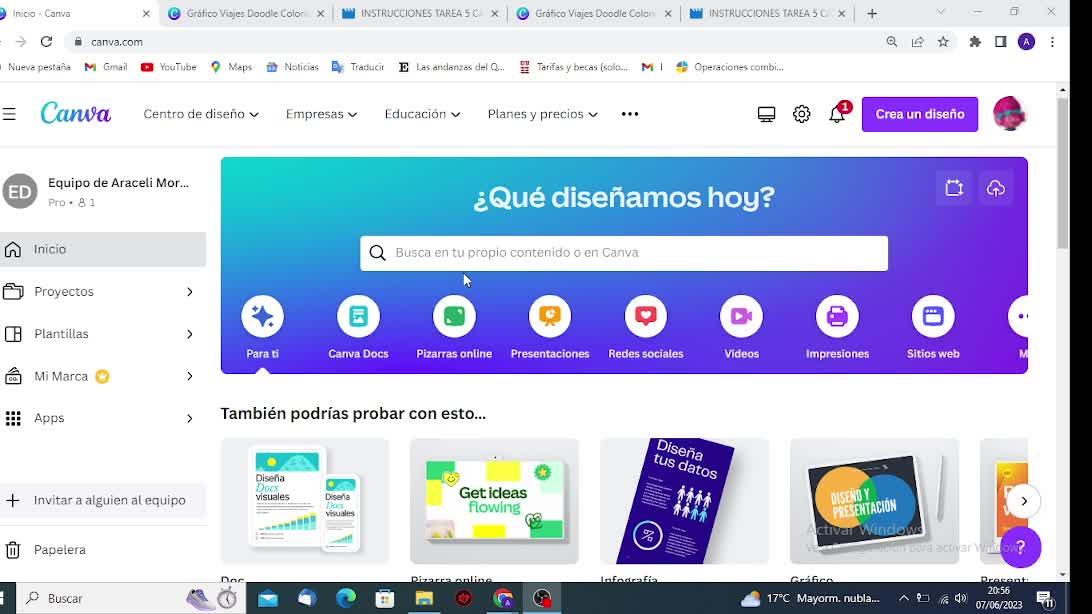Open Canva settings gear
The height and width of the screenshot is (614, 1092).
pyautogui.click(x=802, y=114)
